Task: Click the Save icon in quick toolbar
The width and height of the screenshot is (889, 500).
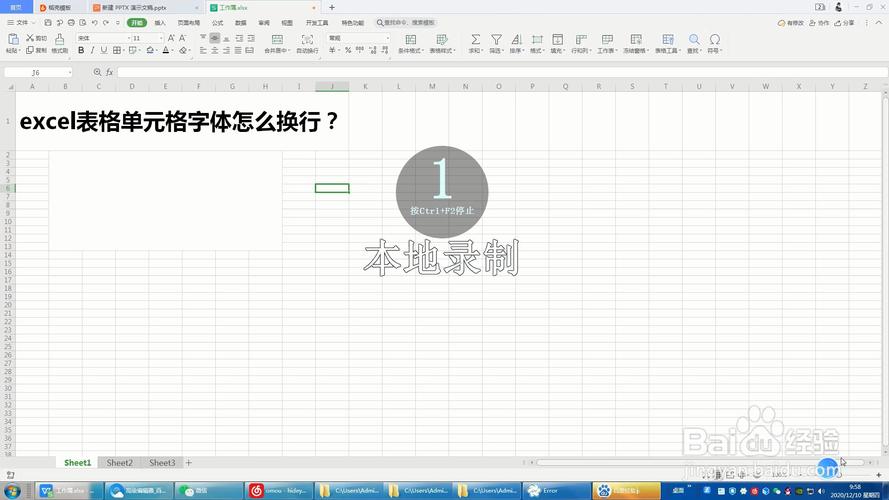Action: pyautogui.click(x=48, y=23)
